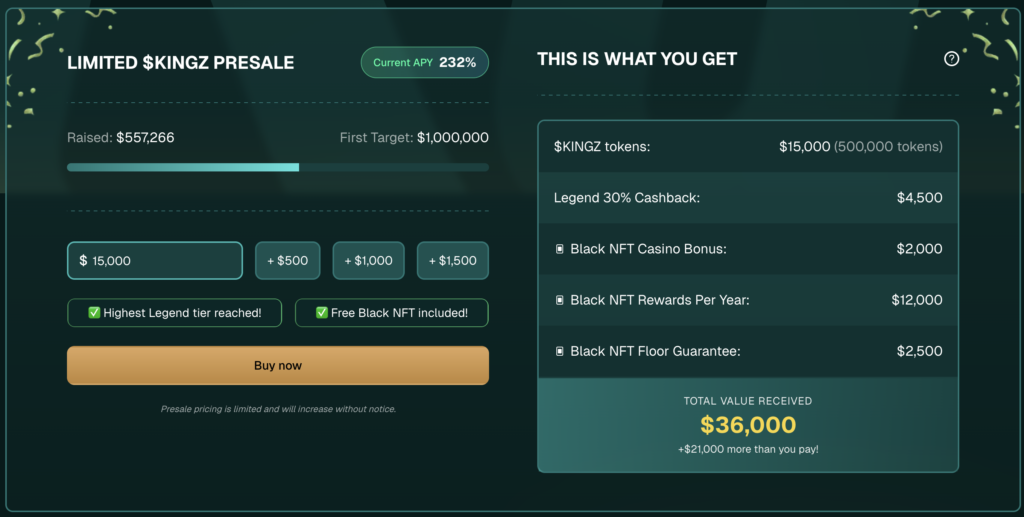Click the Current APY 232% badge
This screenshot has height=517, width=1024.
[x=425, y=62]
